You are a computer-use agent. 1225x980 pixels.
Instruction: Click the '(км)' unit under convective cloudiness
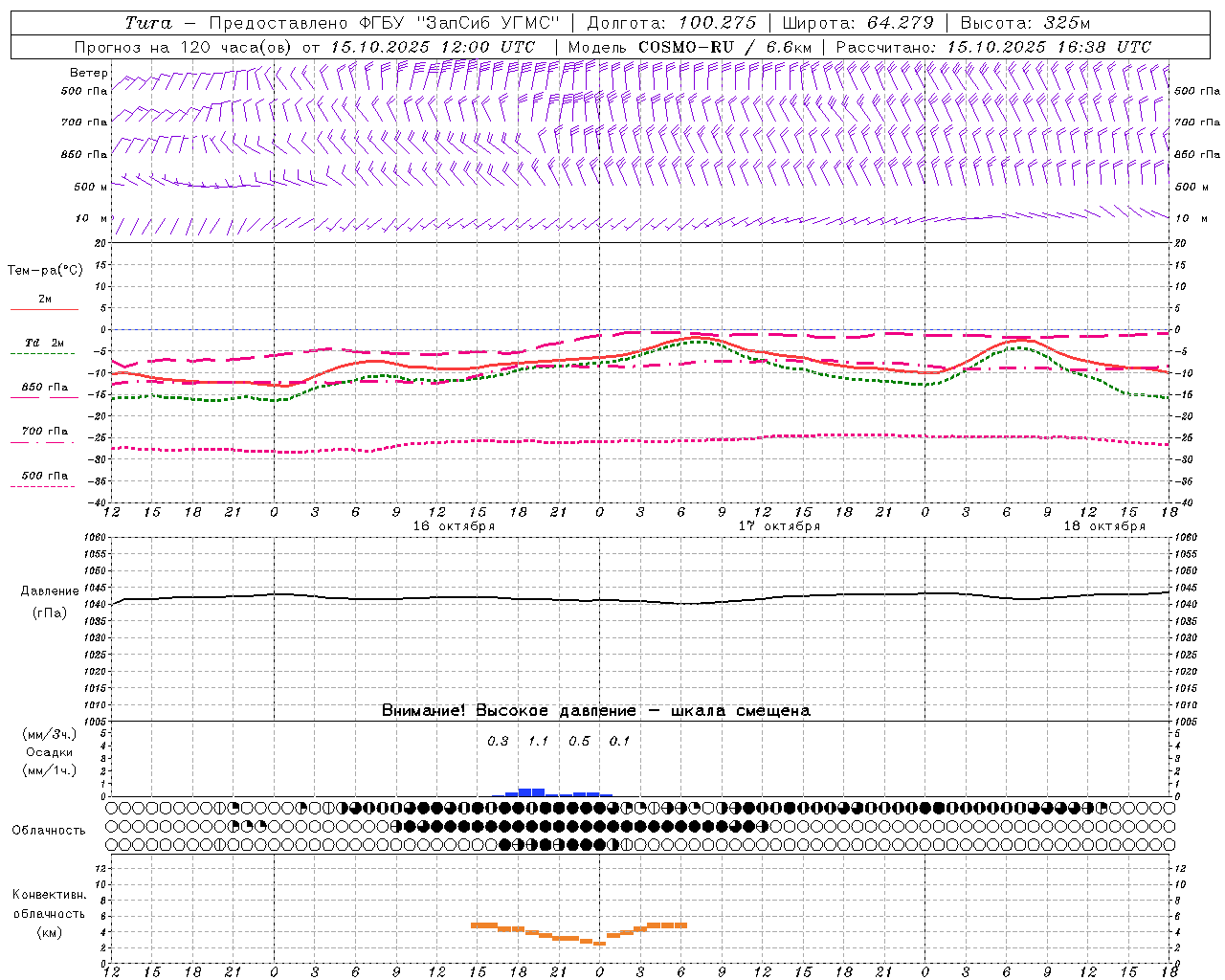click(49, 932)
